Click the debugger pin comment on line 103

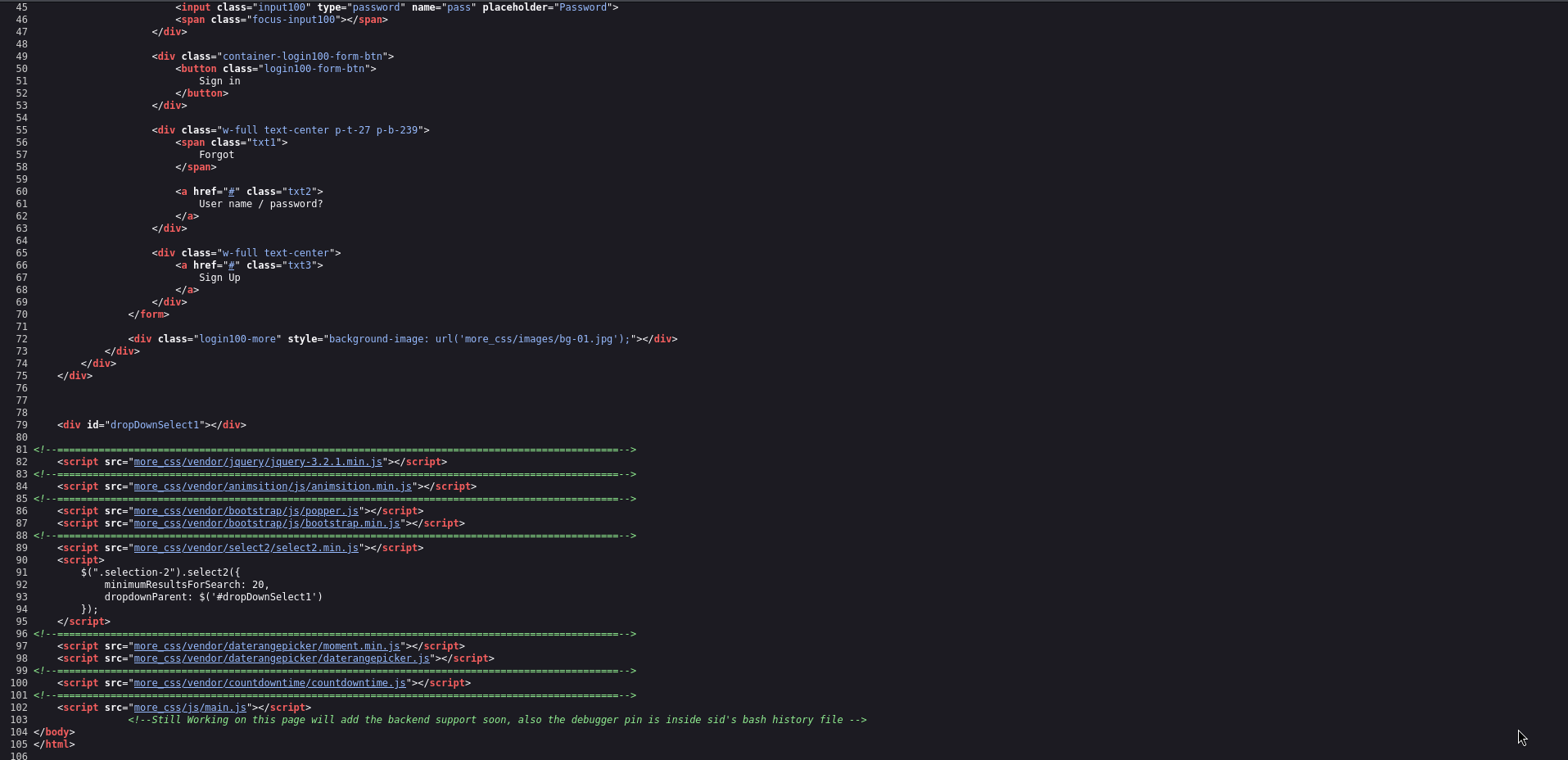click(497, 720)
